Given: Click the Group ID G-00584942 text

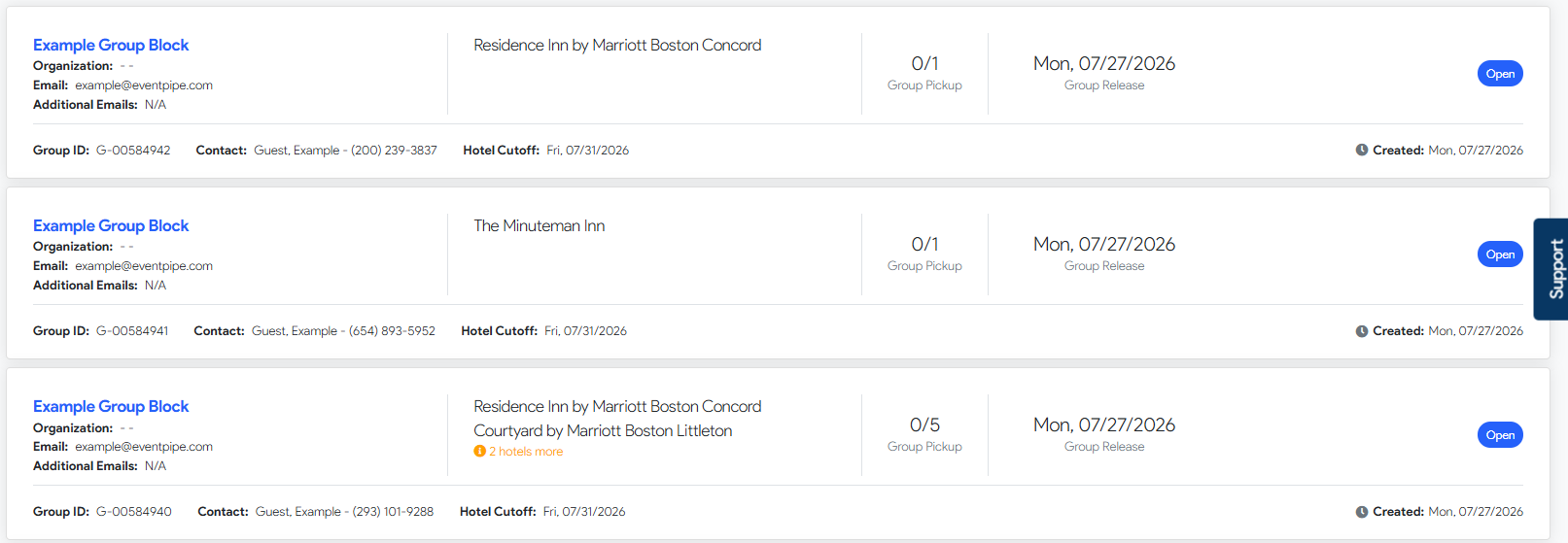Looking at the screenshot, I should (x=133, y=151).
